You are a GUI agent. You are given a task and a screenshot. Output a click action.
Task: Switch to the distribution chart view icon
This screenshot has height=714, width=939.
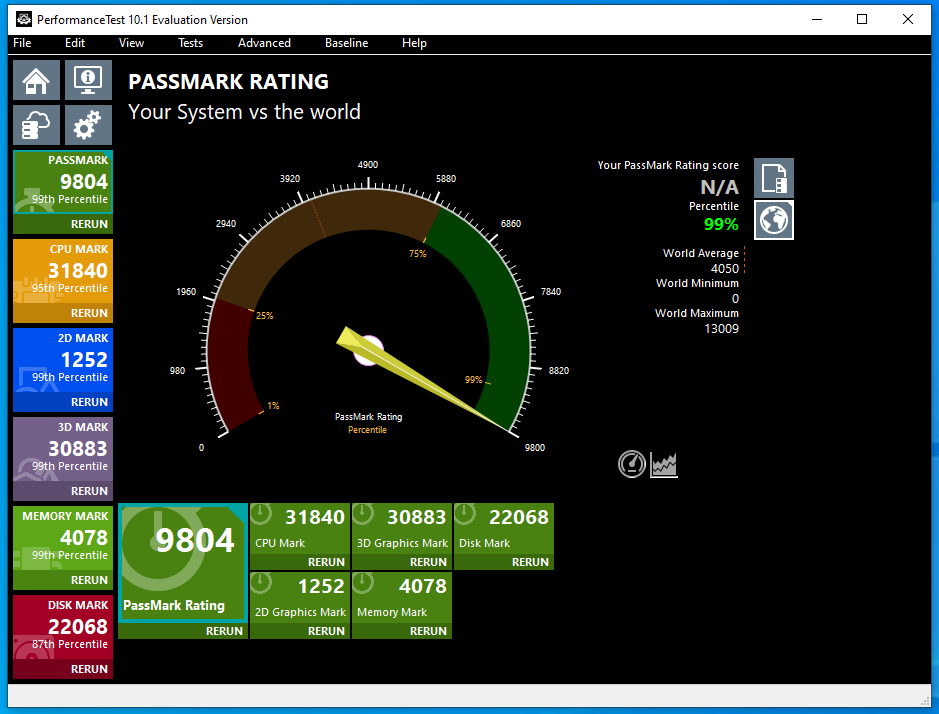(664, 464)
